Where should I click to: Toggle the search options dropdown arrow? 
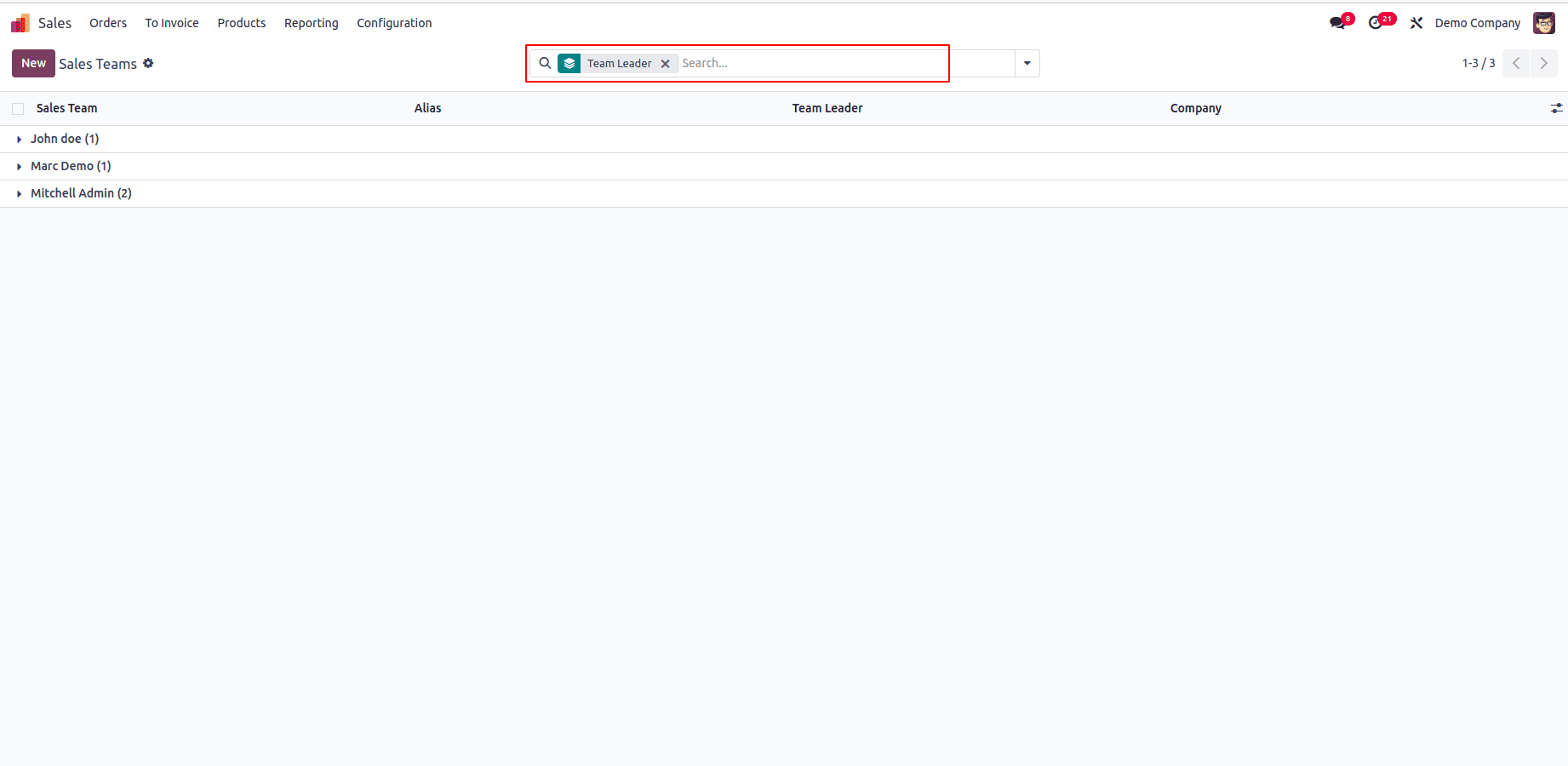(1027, 63)
